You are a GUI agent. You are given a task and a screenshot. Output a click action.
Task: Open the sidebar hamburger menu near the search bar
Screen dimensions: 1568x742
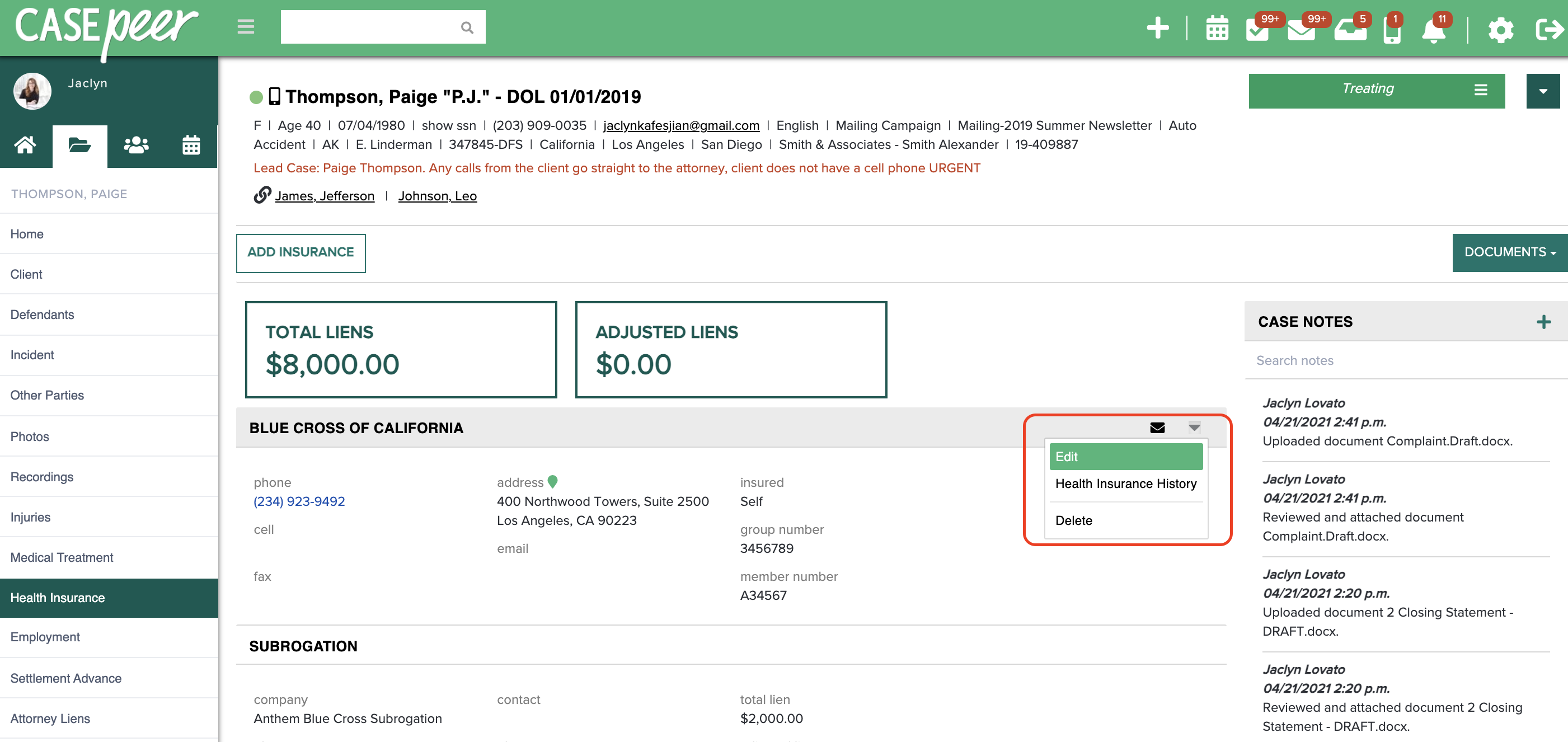click(x=245, y=27)
